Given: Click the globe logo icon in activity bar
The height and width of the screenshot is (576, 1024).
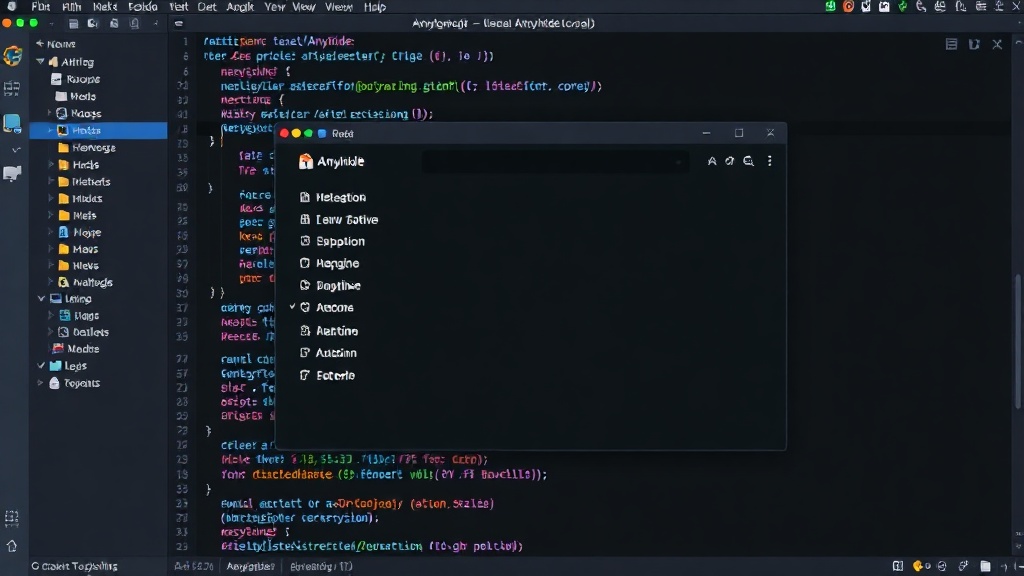Looking at the screenshot, I should point(12,56).
